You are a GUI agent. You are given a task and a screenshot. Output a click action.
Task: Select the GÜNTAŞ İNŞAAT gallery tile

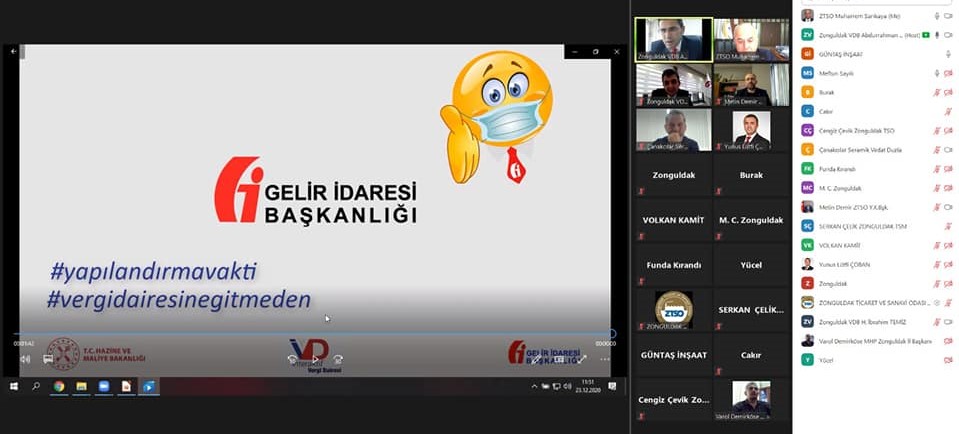pyautogui.click(x=673, y=355)
